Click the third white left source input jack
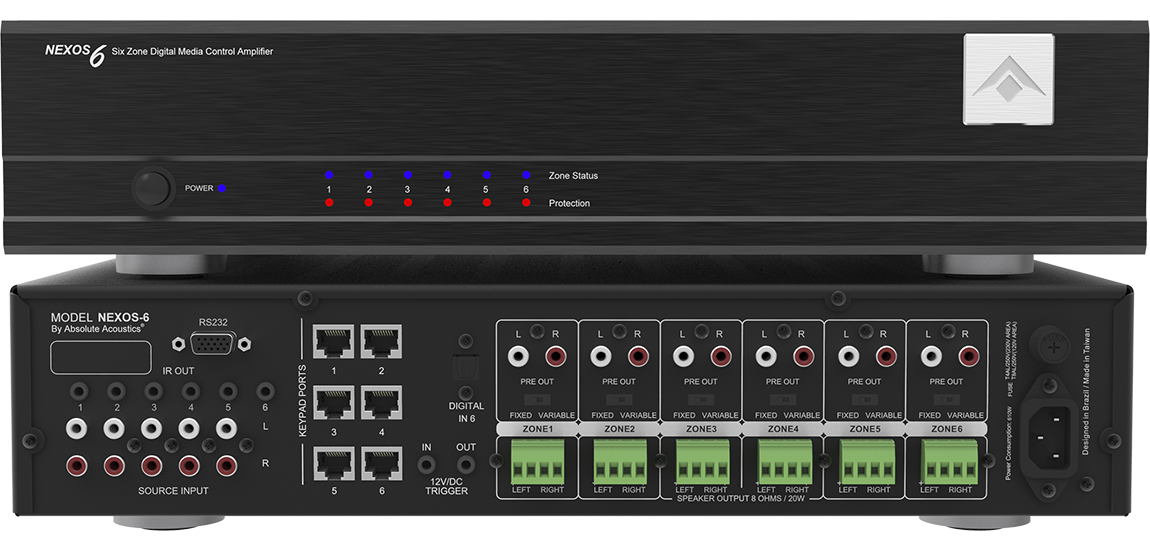 [153, 428]
